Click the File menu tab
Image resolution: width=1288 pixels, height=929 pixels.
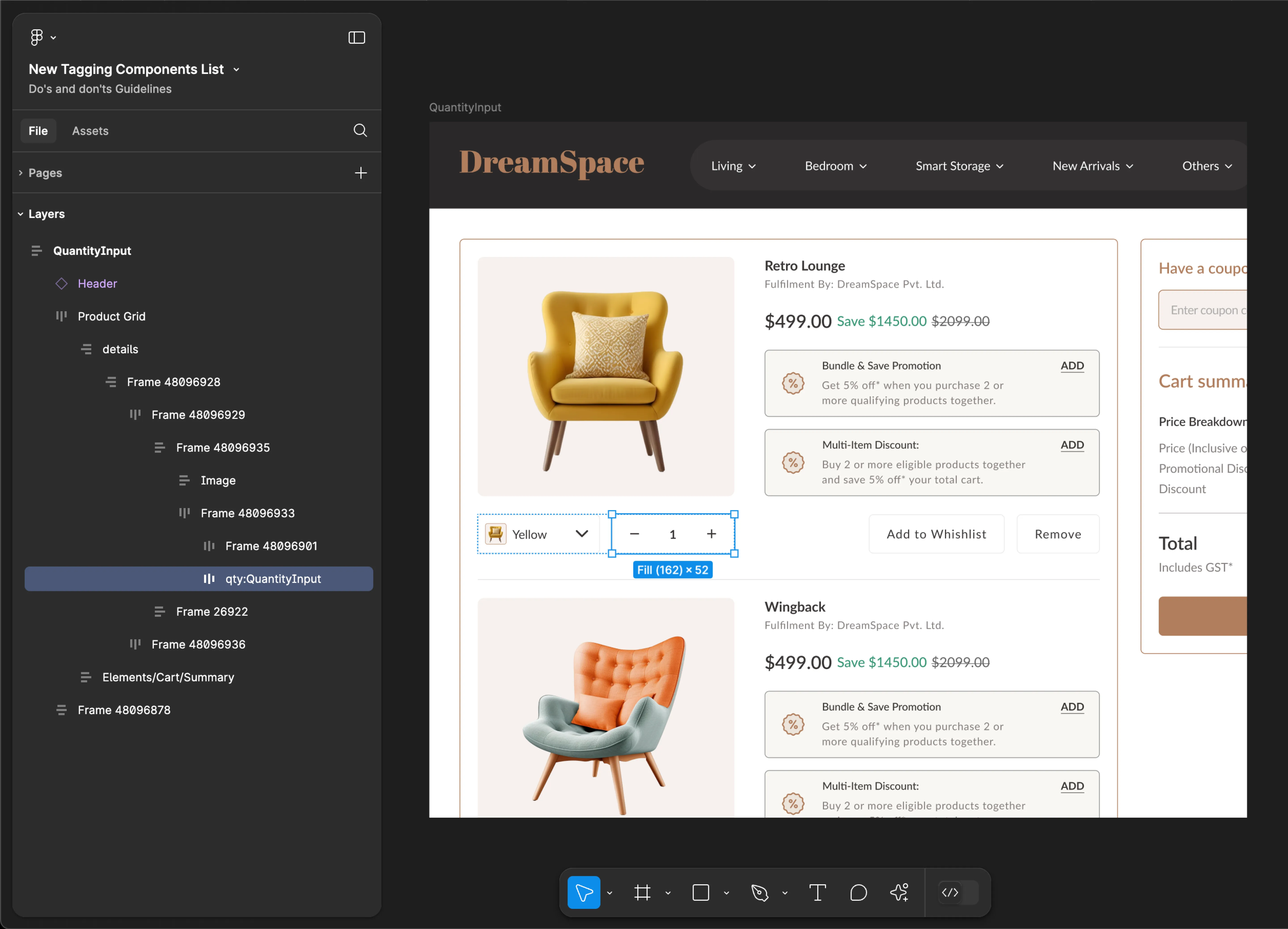(38, 130)
